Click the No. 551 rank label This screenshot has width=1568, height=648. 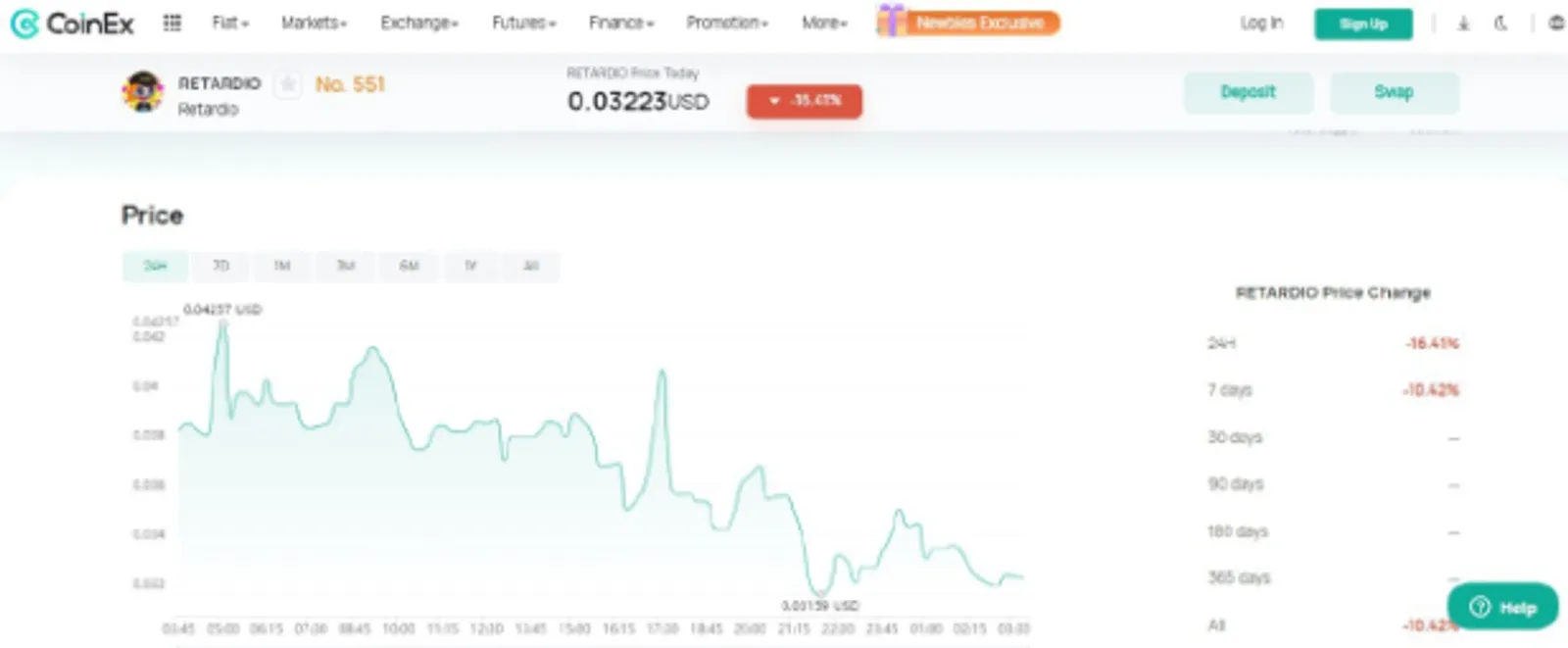350,84
